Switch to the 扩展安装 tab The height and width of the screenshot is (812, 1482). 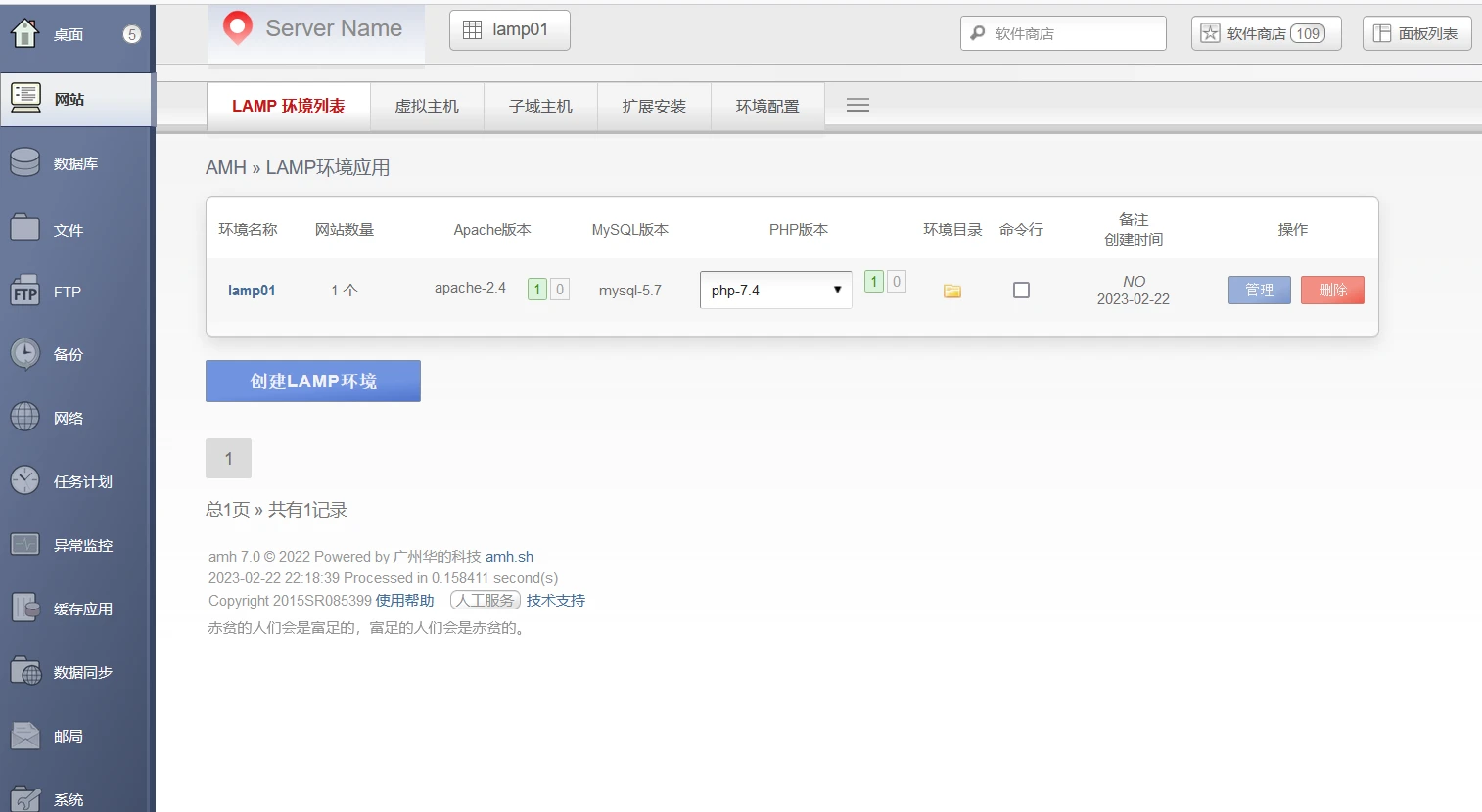[654, 107]
